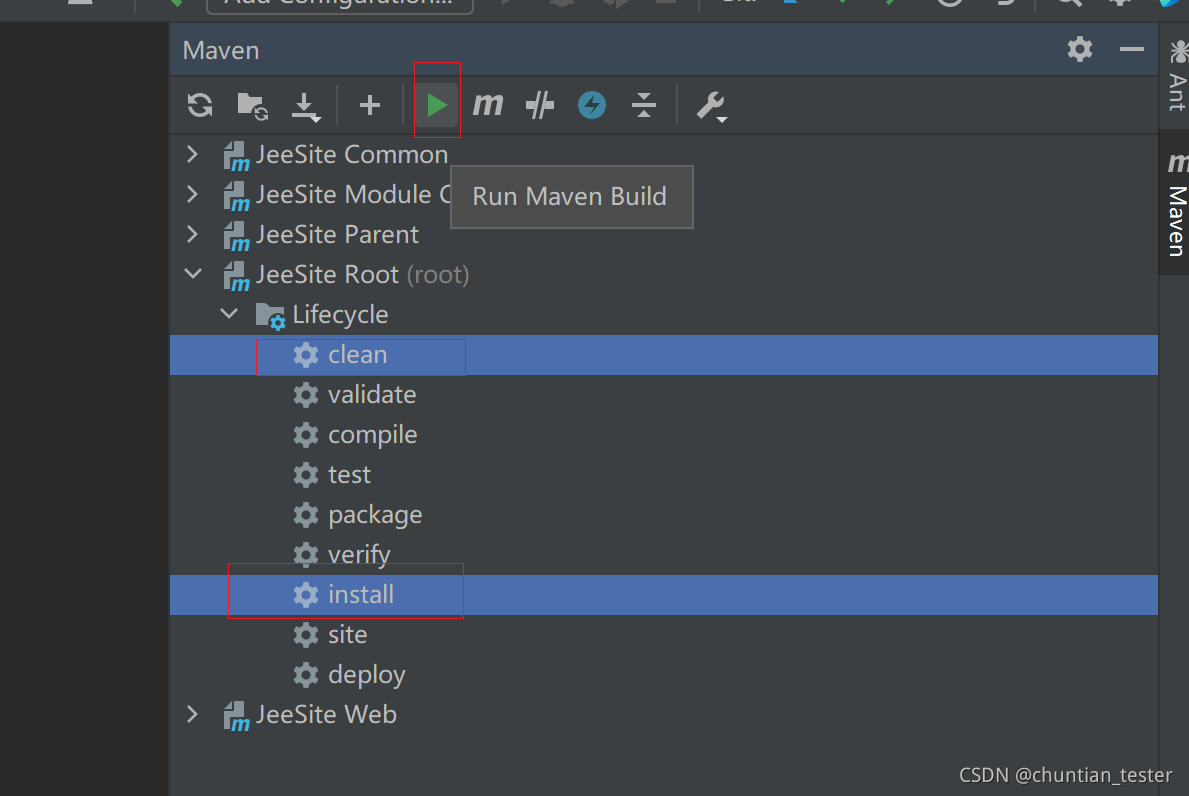Select the clean lifecycle phase
The height and width of the screenshot is (796, 1189).
(x=664, y=355)
